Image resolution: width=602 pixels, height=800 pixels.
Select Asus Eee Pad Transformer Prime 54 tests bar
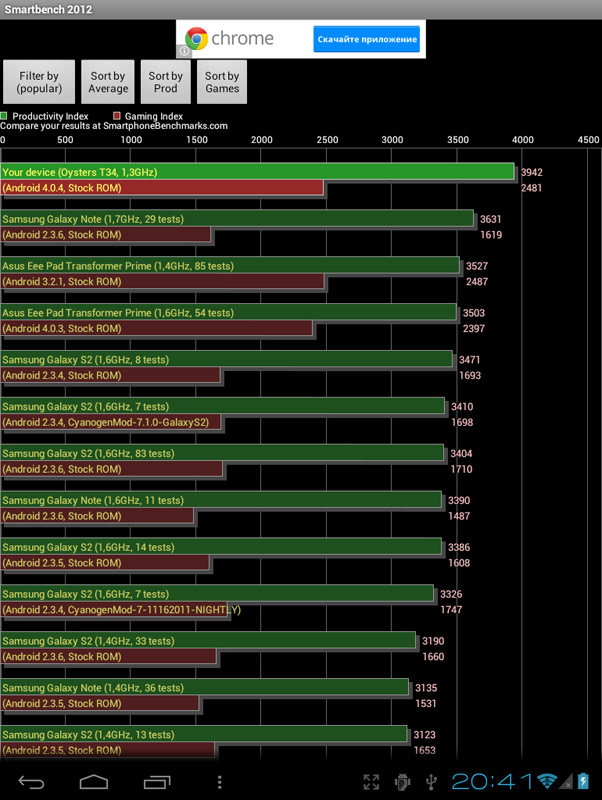[x=228, y=313]
